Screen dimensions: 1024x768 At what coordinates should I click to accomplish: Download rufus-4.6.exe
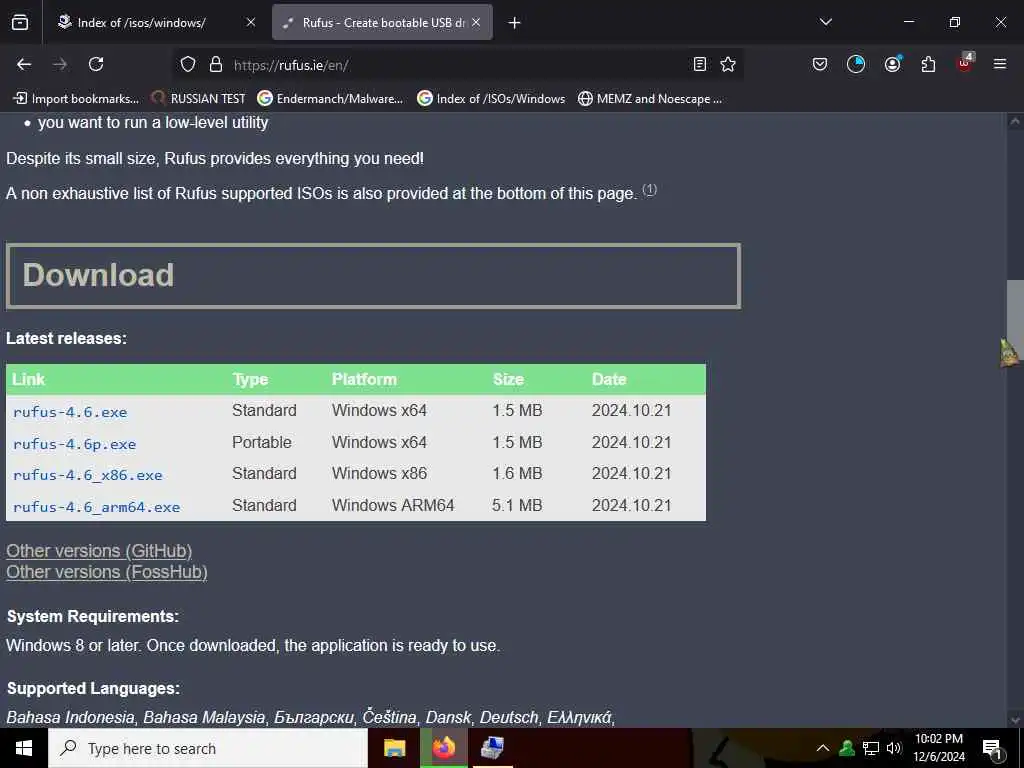tap(70, 412)
